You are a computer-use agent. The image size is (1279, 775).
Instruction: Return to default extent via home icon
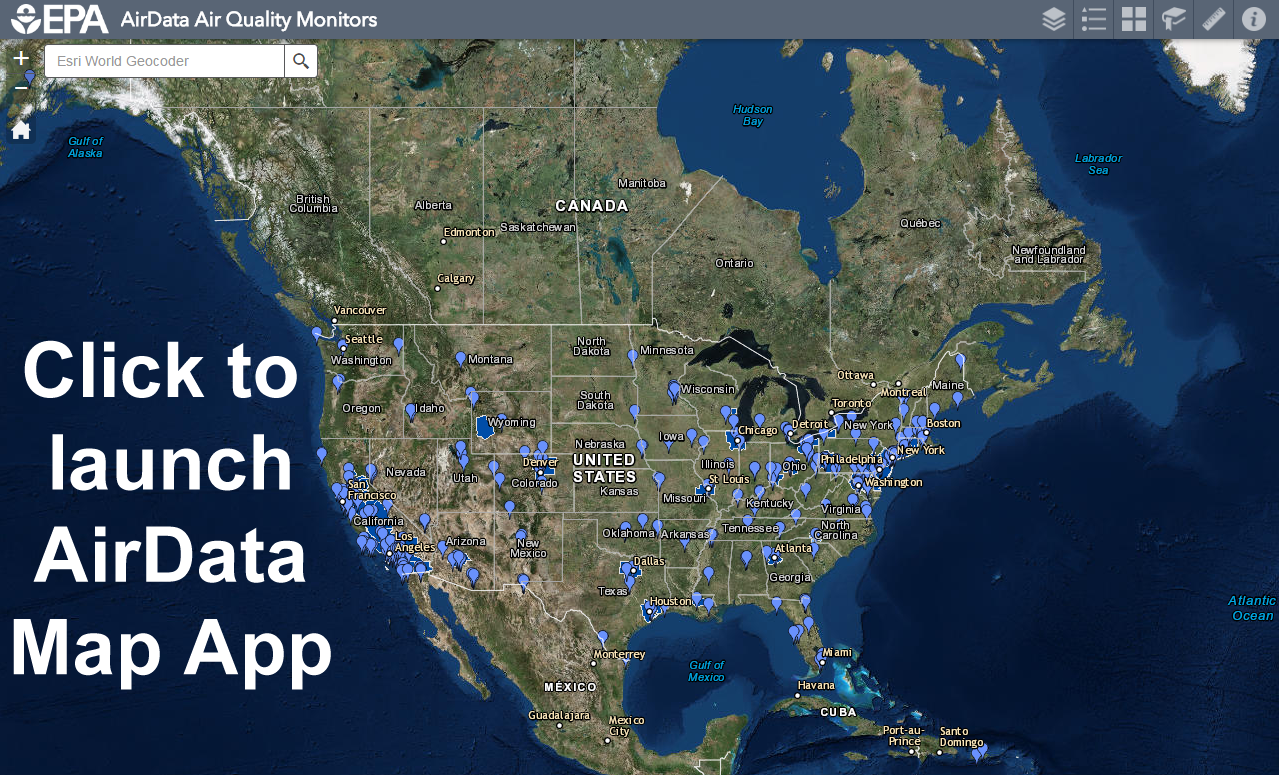pos(20,130)
